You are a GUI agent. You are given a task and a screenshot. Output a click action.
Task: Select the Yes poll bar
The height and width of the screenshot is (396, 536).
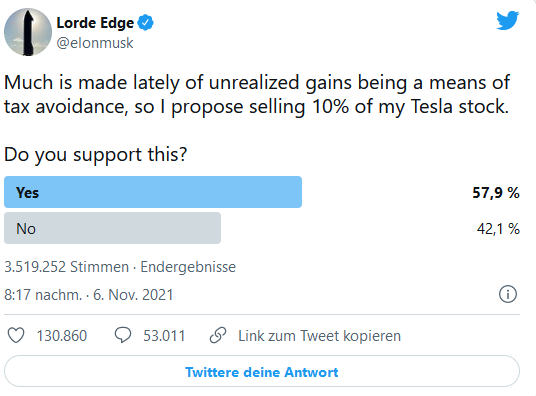153,192
